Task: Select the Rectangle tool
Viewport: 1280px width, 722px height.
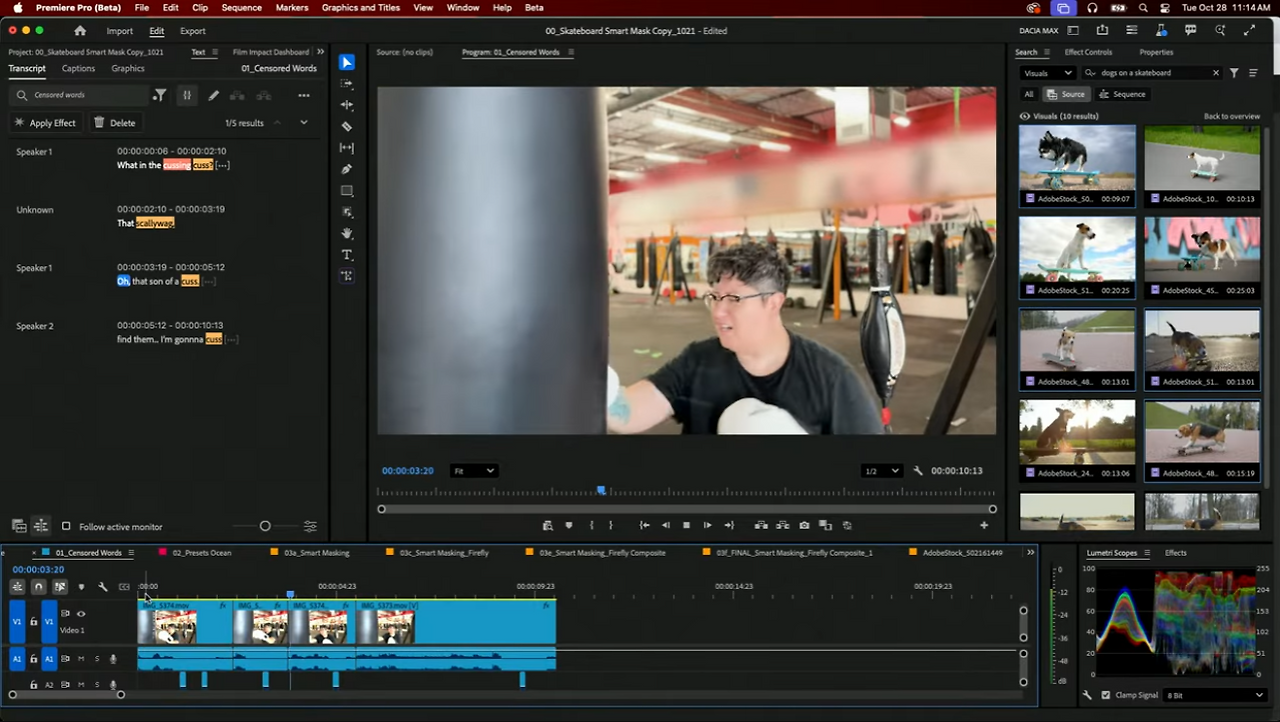Action: (347, 190)
